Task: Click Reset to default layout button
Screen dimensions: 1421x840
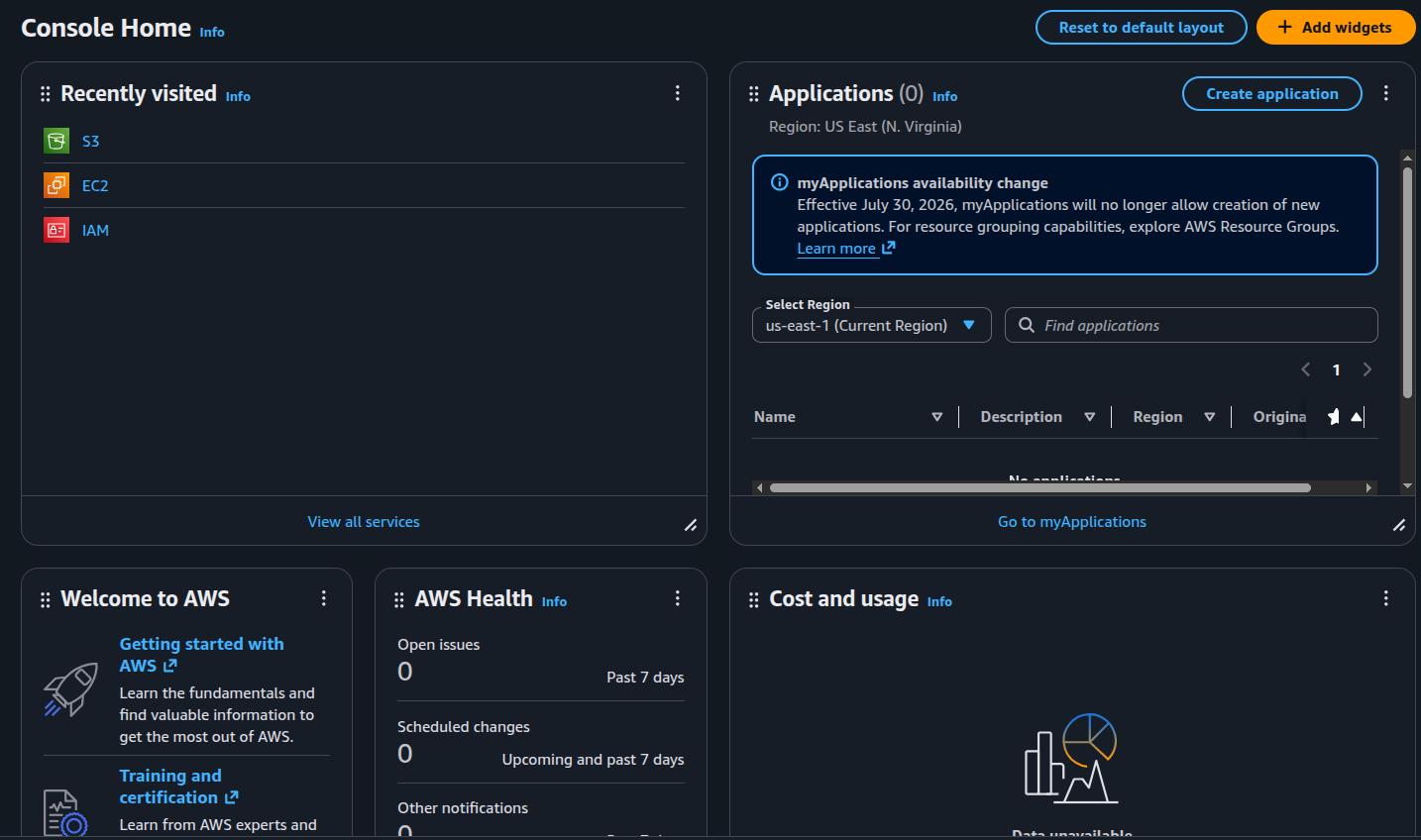Action: point(1142,28)
